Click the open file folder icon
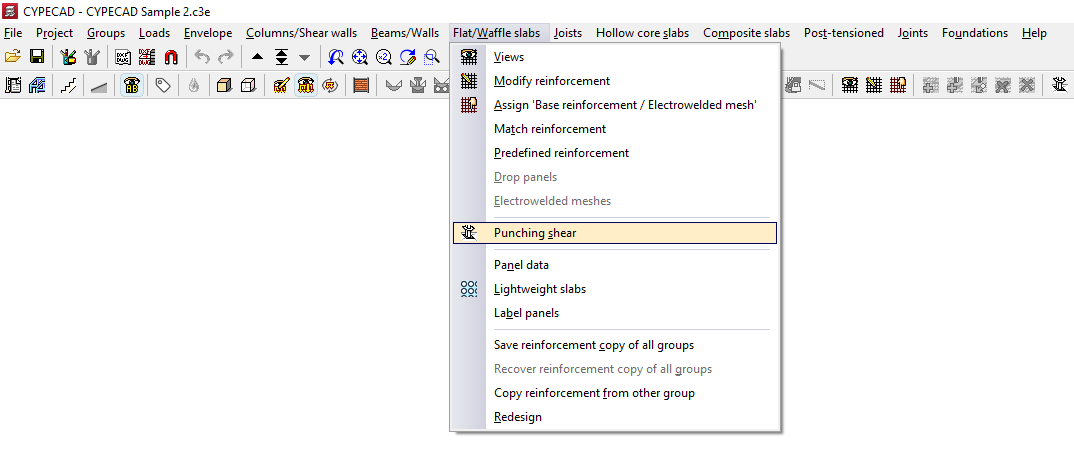 coord(13,58)
